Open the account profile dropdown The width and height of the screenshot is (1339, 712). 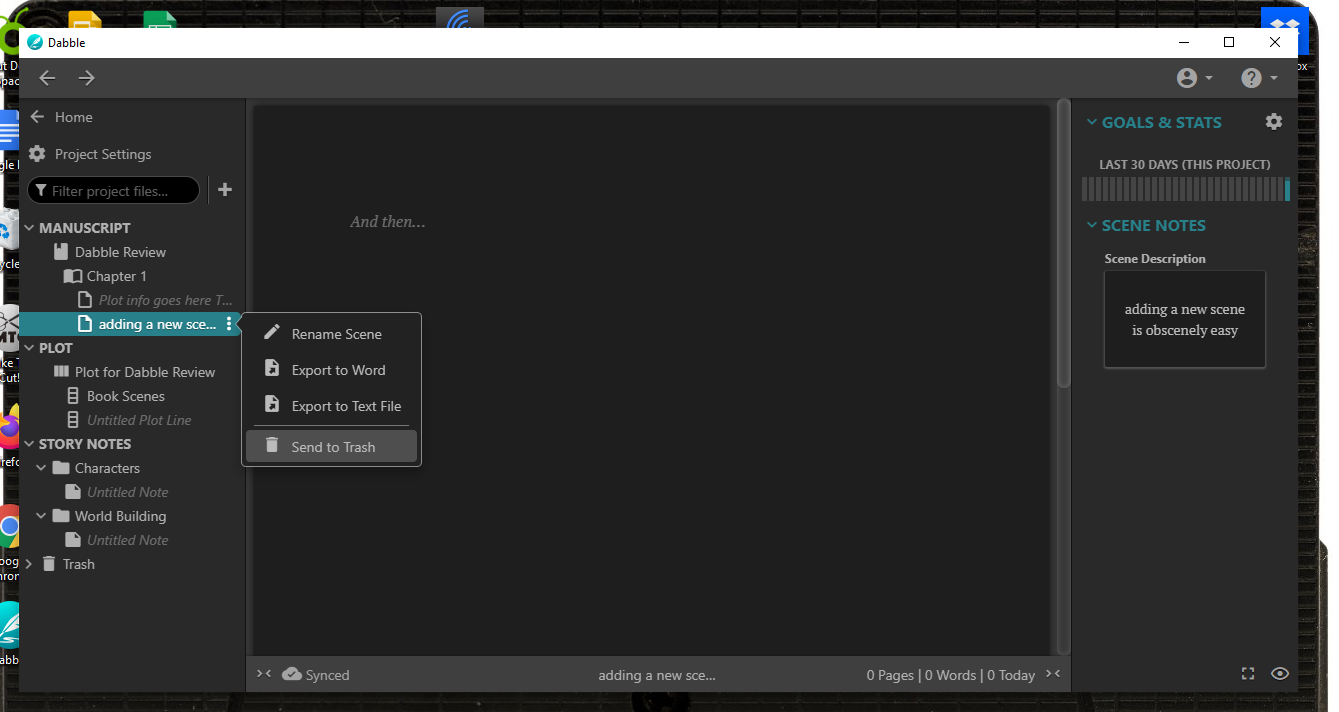tap(1194, 78)
